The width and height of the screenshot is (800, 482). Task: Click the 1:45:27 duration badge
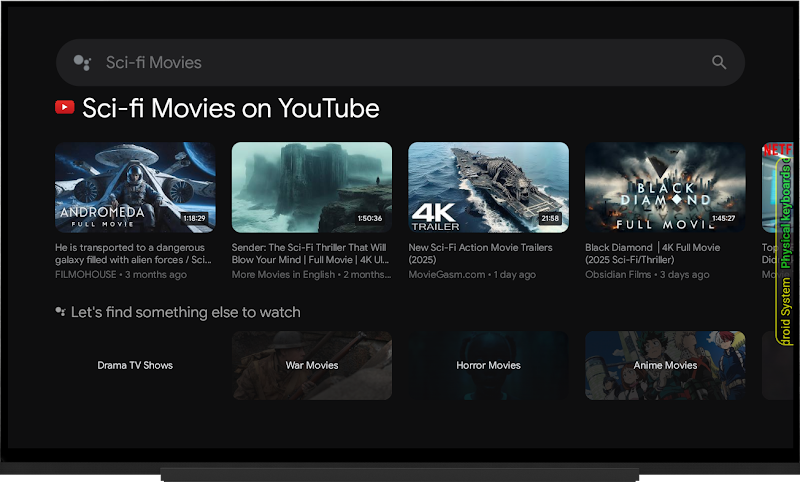click(x=723, y=218)
